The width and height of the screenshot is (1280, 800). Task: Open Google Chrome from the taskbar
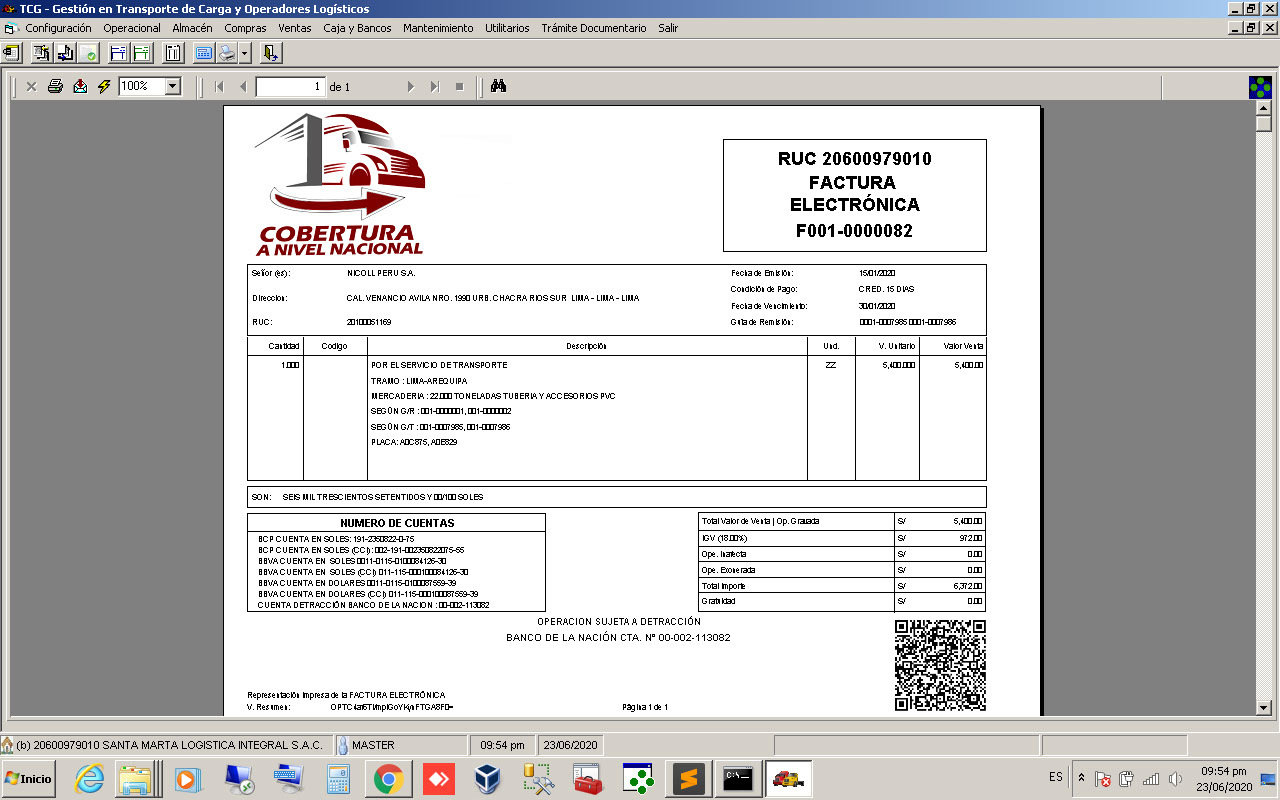(389, 779)
